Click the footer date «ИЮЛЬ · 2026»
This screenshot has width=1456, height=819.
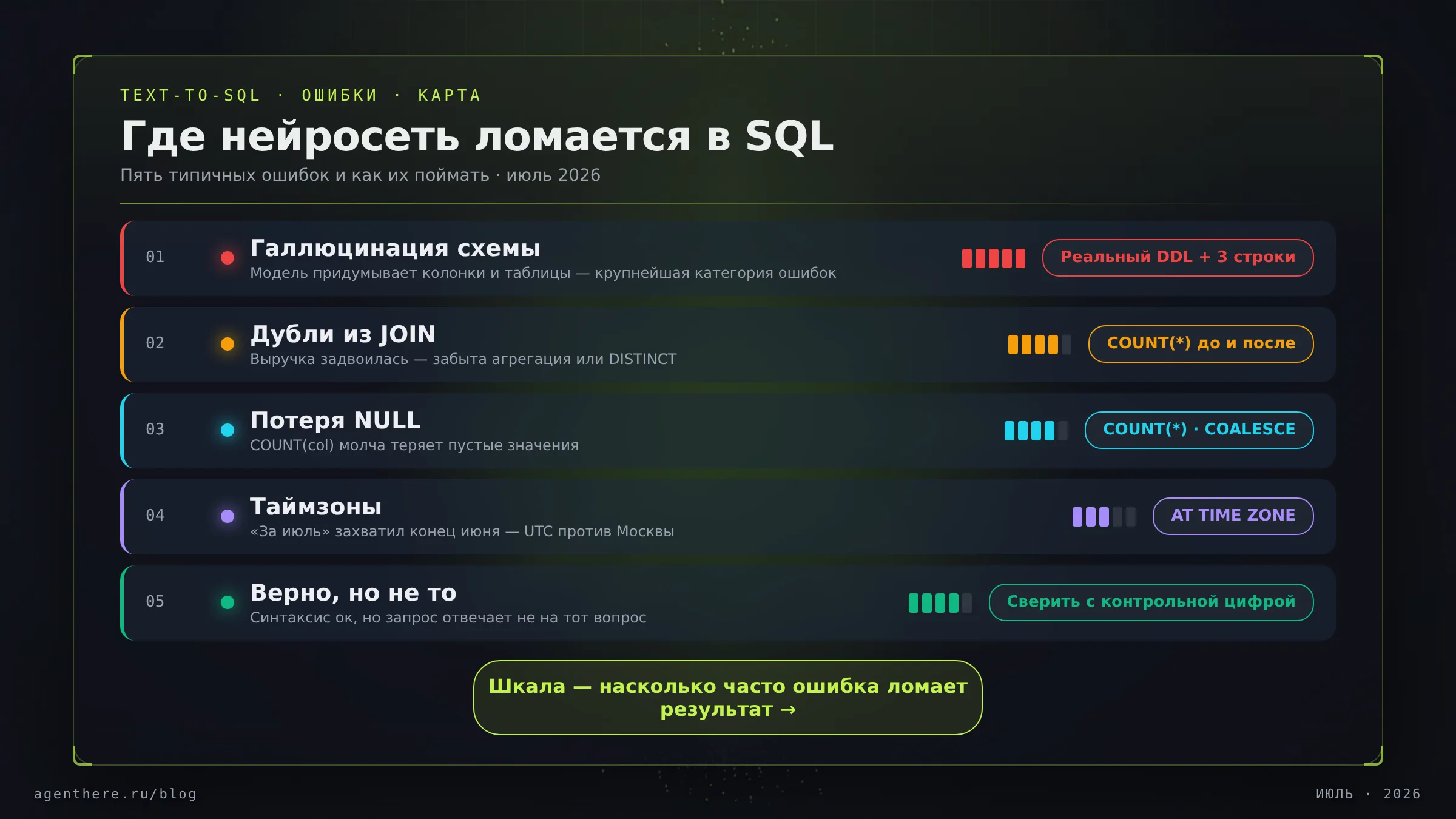1368,794
